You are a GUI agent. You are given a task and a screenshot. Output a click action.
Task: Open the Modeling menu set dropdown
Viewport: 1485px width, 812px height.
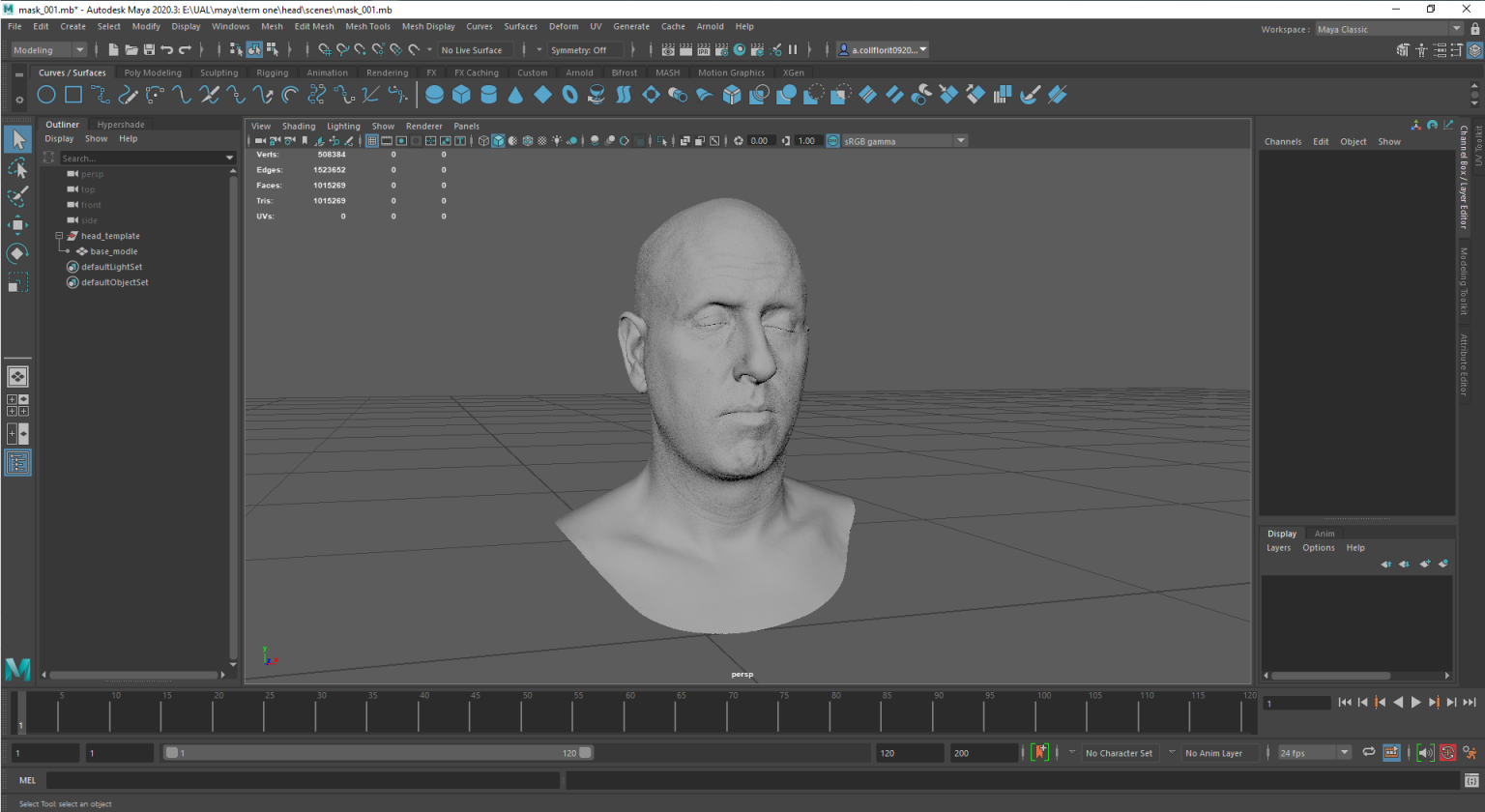pyautogui.click(x=48, y=49)
